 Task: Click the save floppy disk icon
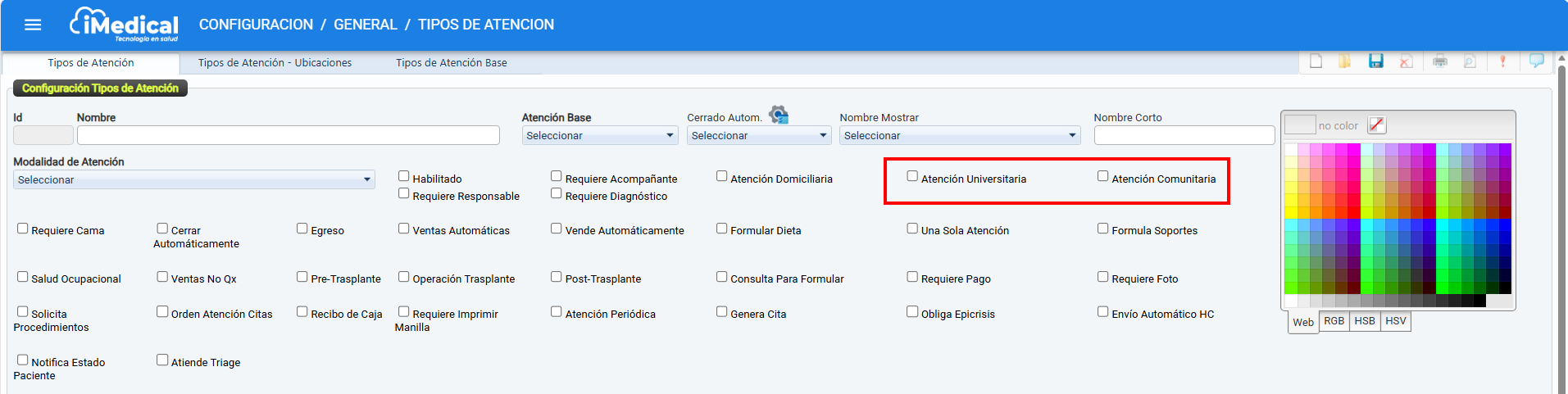click(x=1376, y=61)
